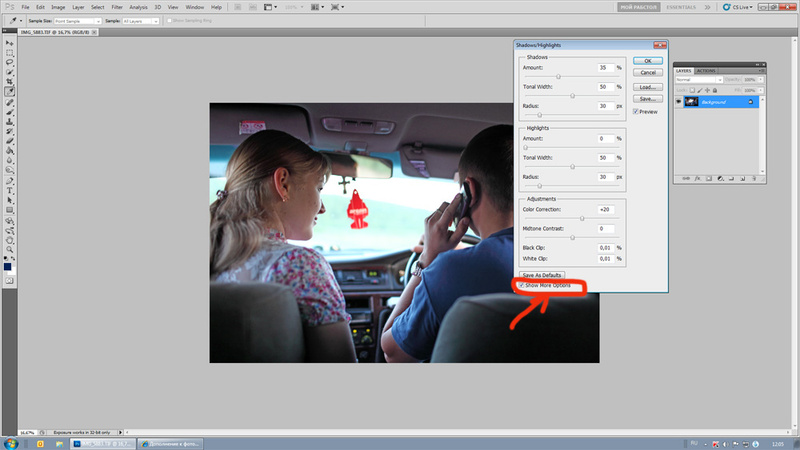Select the Lasso tool
The width and height of the screenshot is (800, 450).
[9, 63]
